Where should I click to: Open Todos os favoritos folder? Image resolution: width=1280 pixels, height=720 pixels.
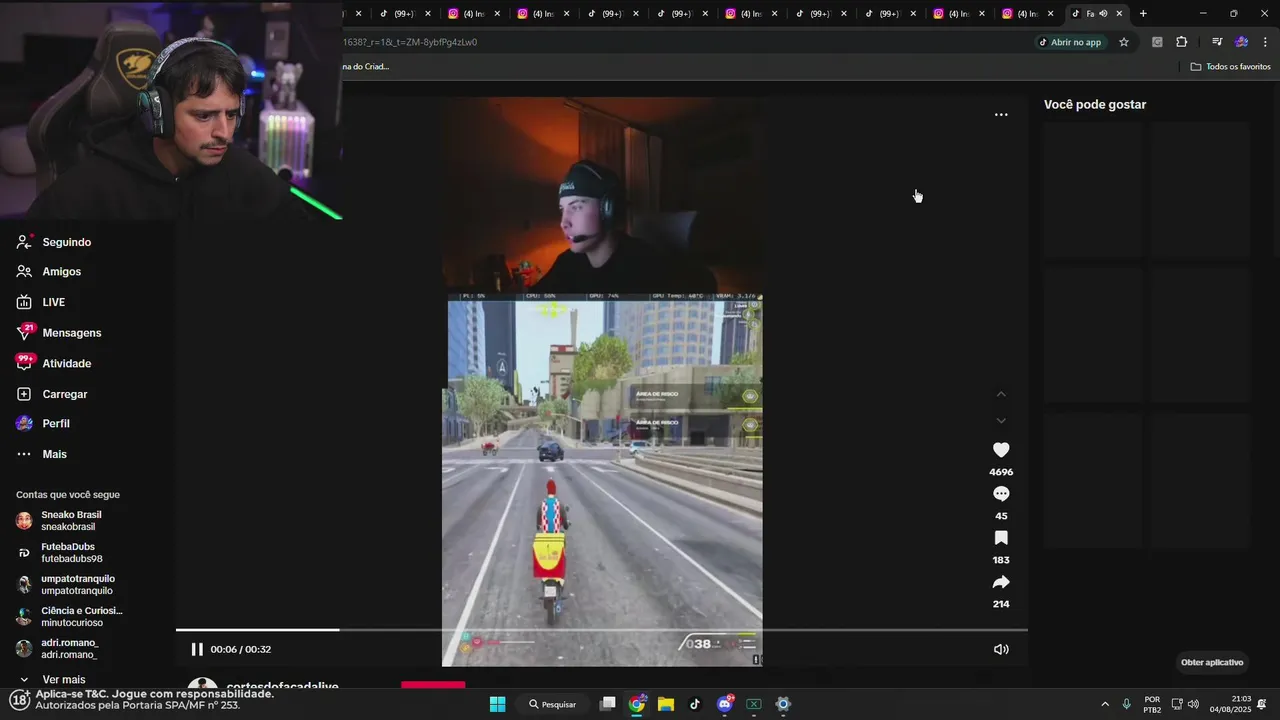pyautogui.click(x=1230, y=67)
